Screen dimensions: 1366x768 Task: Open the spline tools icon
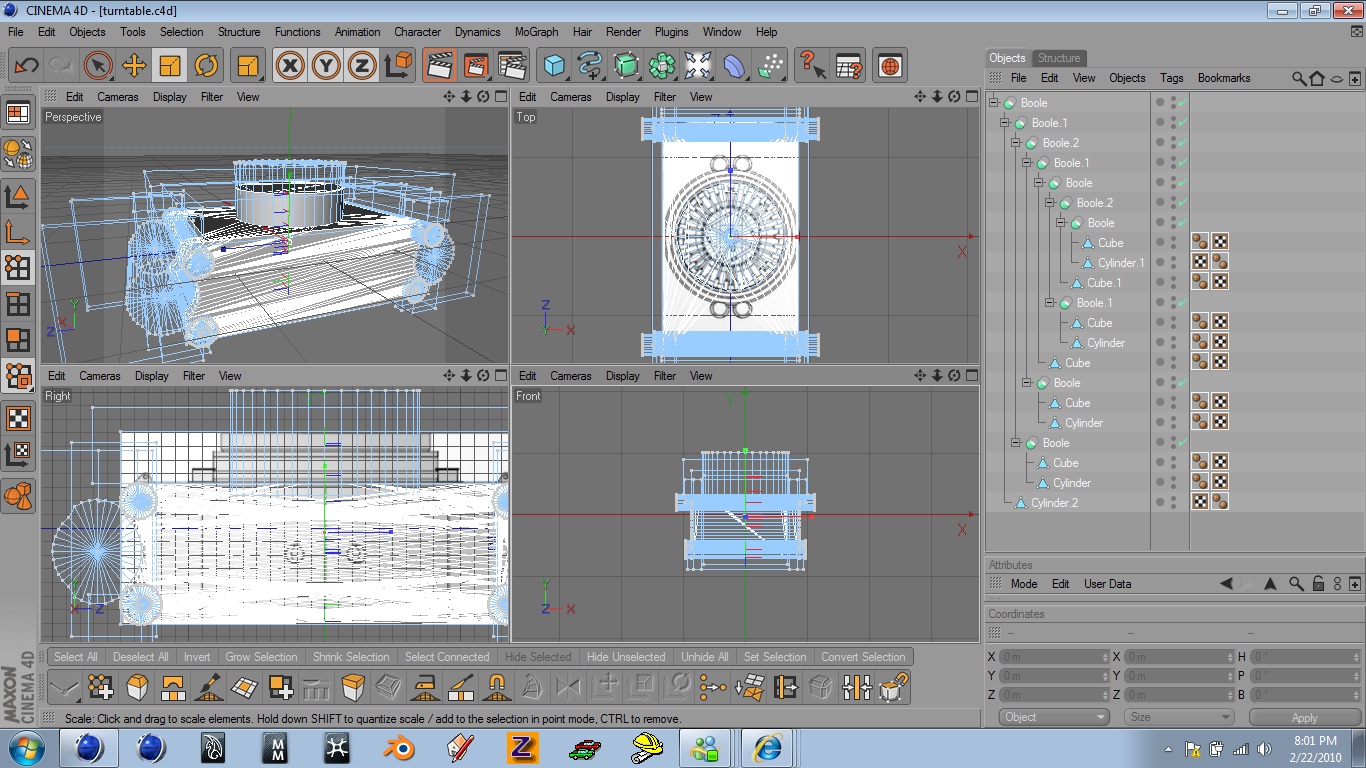pyautogui.click(x=590, y=66)
